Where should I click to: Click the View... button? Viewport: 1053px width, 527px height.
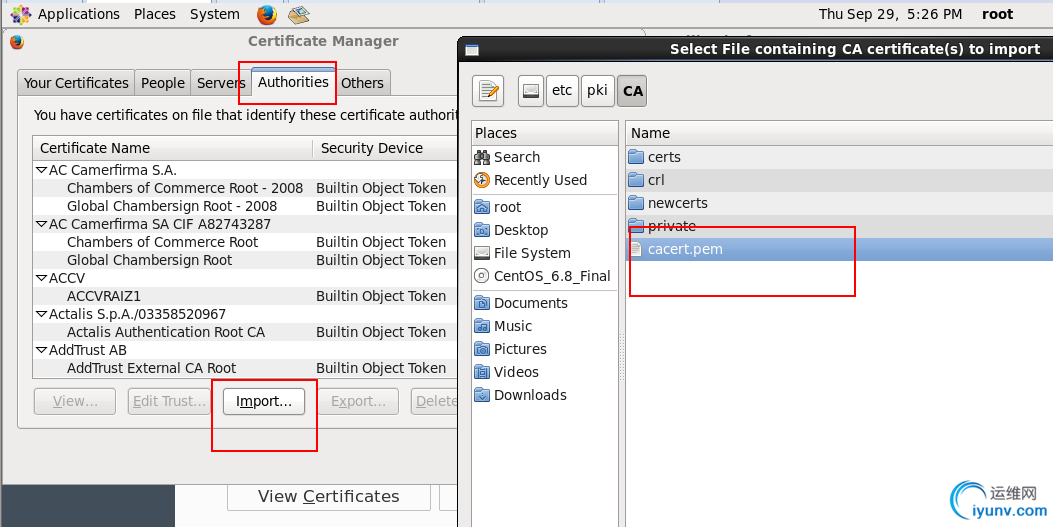click(75, 401)
